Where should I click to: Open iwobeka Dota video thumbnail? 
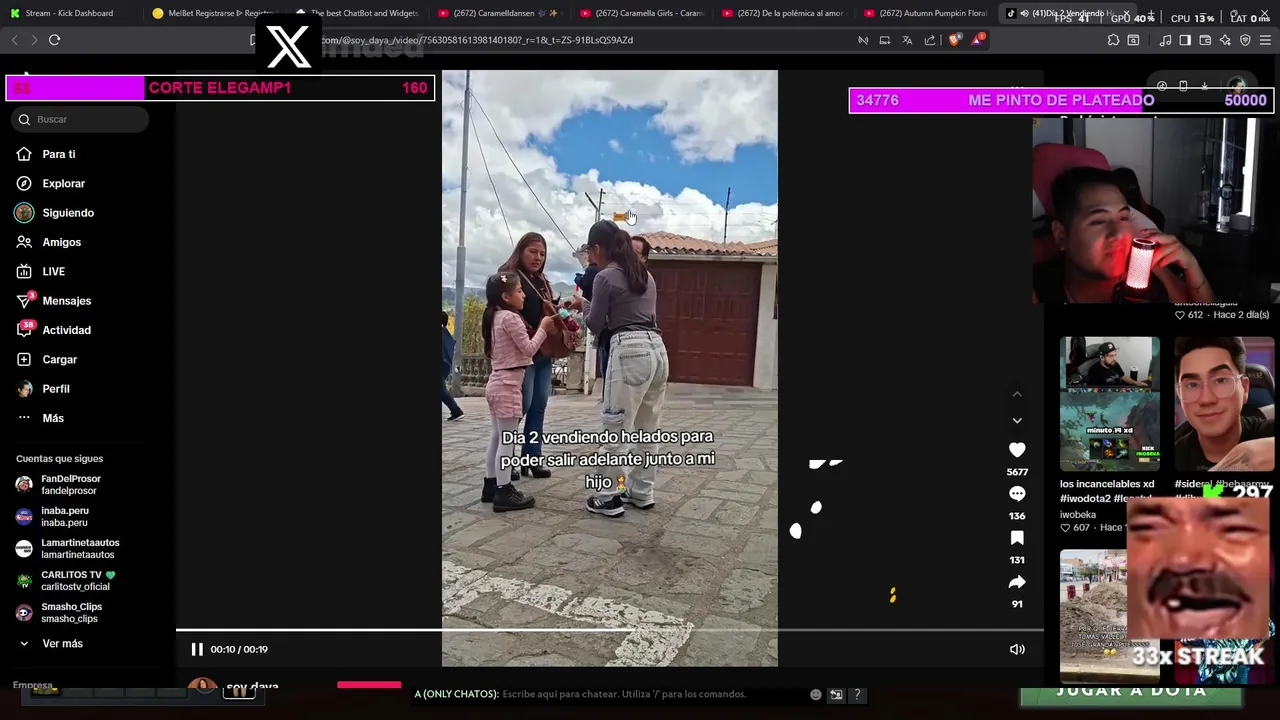pyautogui.click(x=1110, y=403)
